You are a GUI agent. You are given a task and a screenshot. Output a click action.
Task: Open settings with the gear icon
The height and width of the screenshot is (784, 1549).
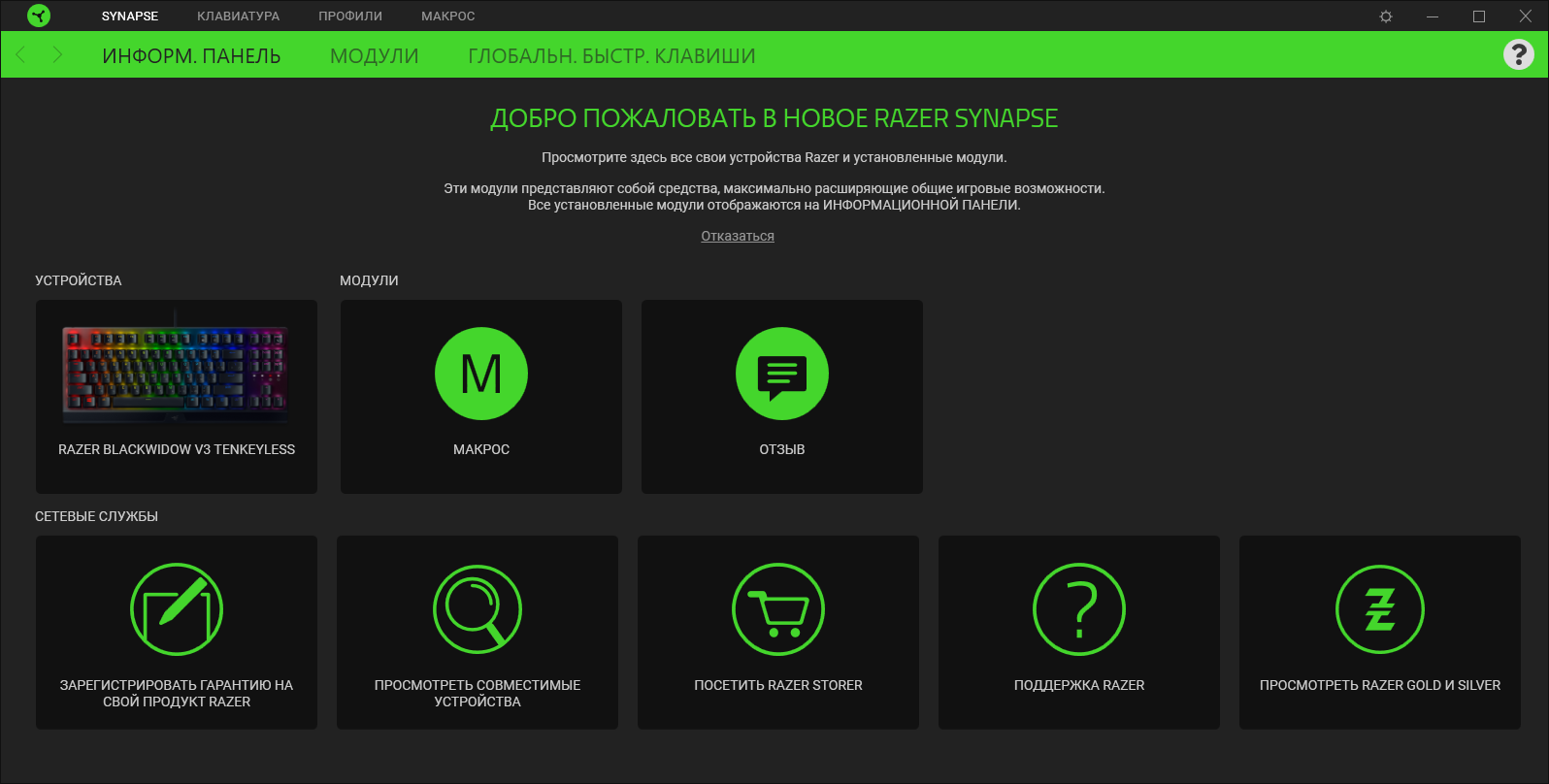(x=1386, y=16)
